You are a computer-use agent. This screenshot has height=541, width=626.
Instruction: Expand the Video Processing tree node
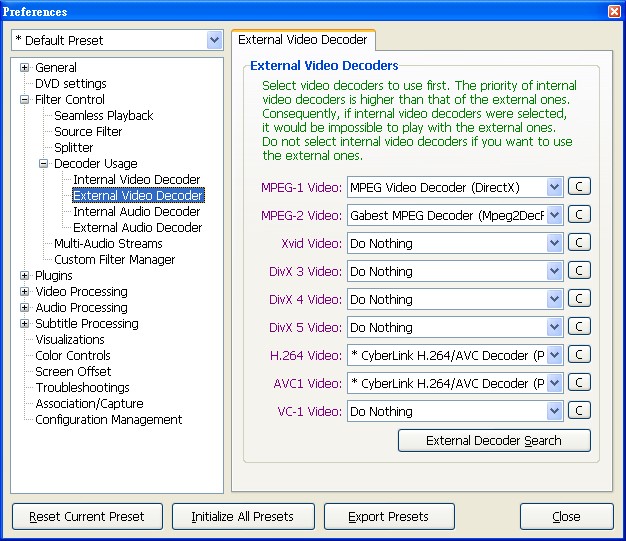(x=25, y=292)
